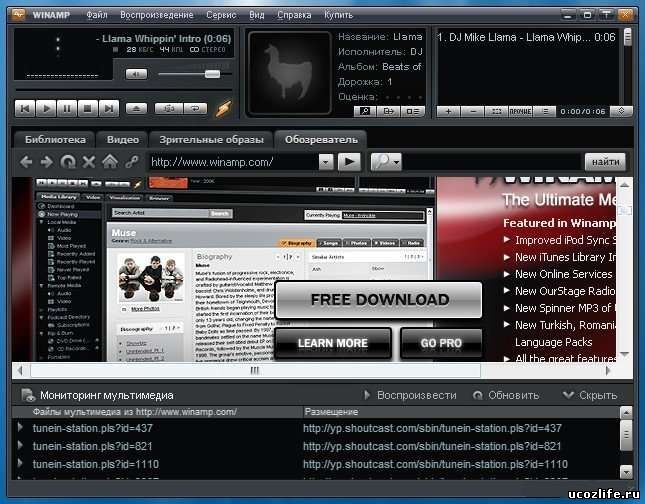The image size is (645, 504).
Task: Click the Go arrow next to URL
Action: coord(349,162)
